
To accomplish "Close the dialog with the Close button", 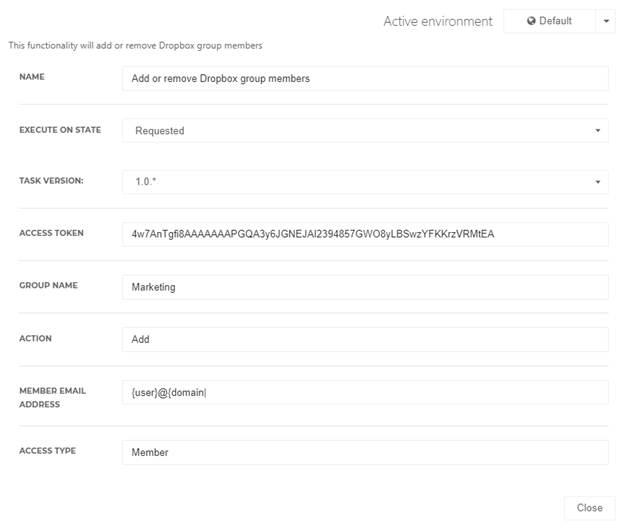I will pyautogui.click(x=589, y=508).
